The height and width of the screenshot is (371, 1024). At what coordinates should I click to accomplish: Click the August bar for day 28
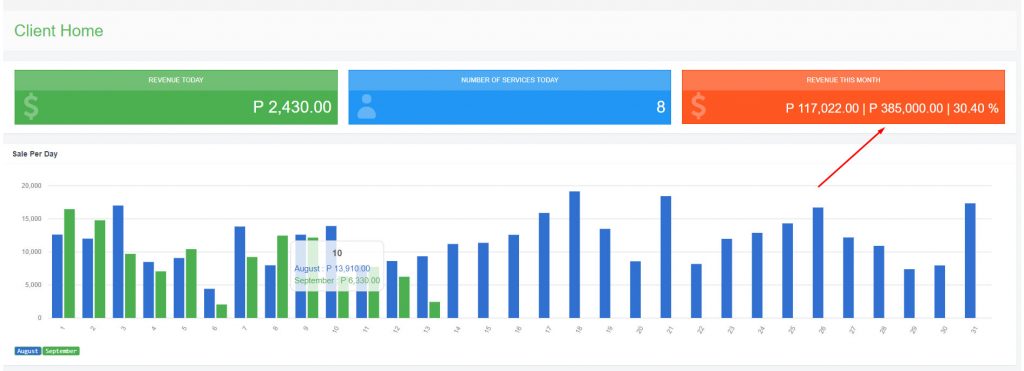pos(879,282)
